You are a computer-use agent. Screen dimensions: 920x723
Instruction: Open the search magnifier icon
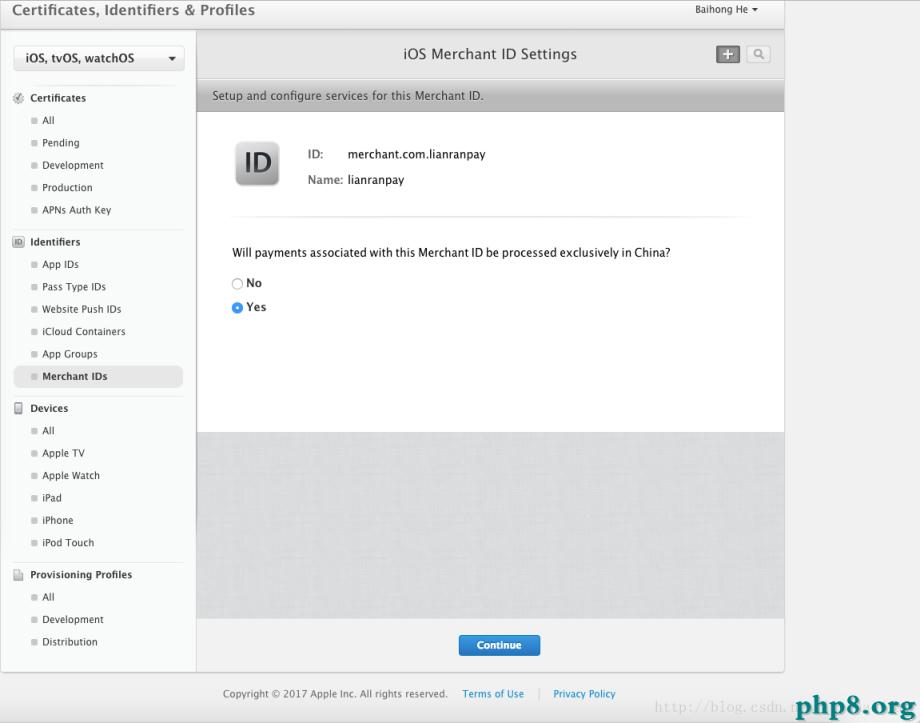pos(759,55)
